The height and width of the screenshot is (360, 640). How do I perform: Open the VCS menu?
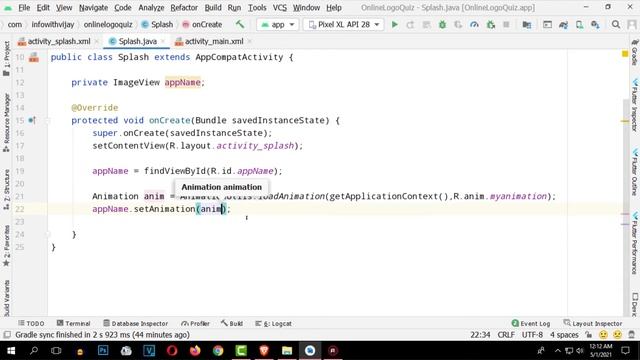(x=280, y=8)
